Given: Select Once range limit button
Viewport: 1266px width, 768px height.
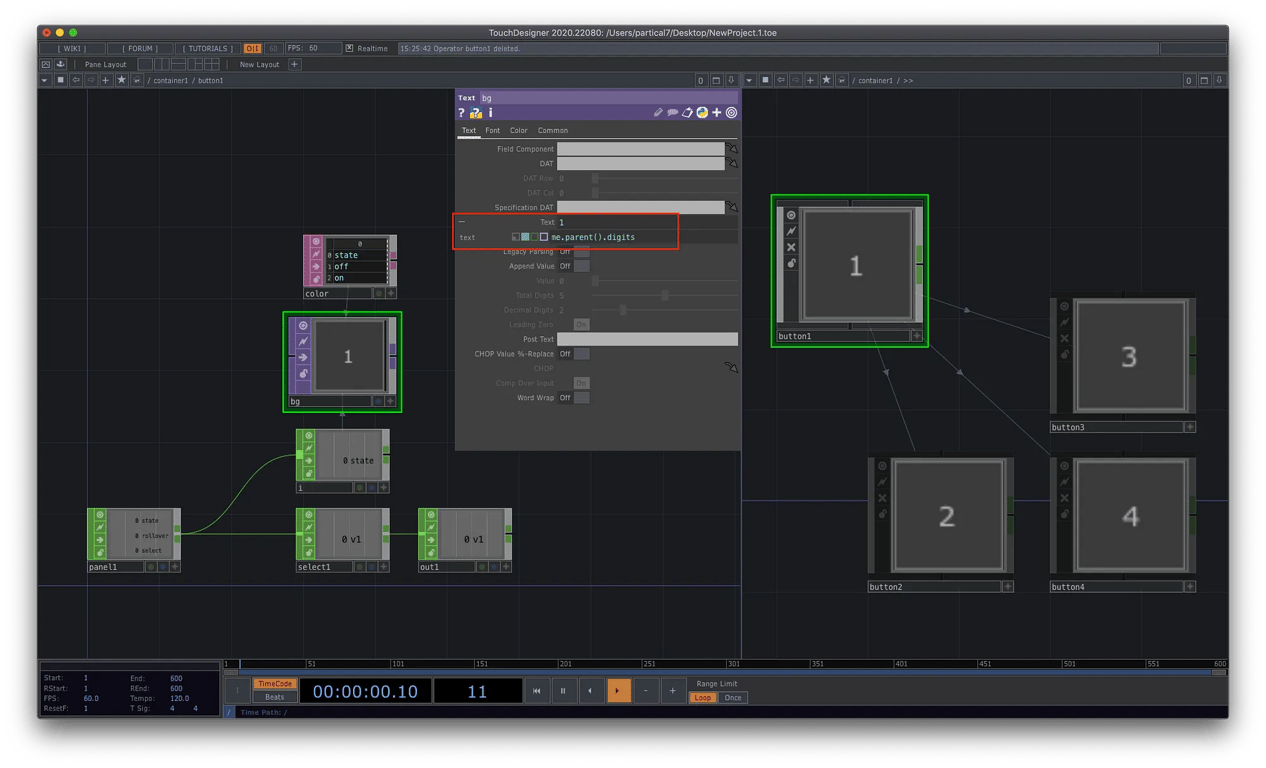Looking at the screenshot, I should click(733, 697).
